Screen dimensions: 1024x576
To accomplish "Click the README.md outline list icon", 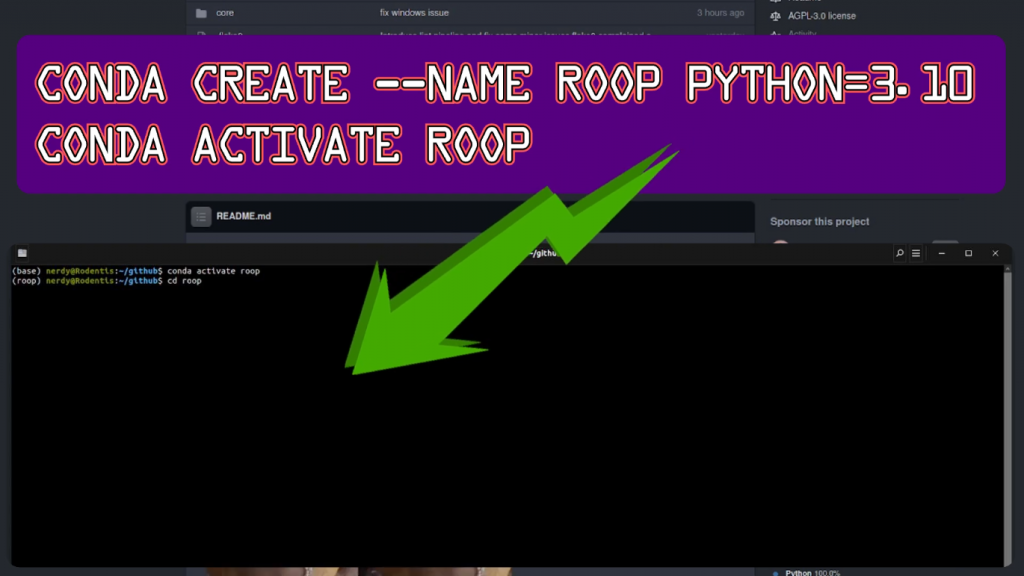I will click(201, 216).
